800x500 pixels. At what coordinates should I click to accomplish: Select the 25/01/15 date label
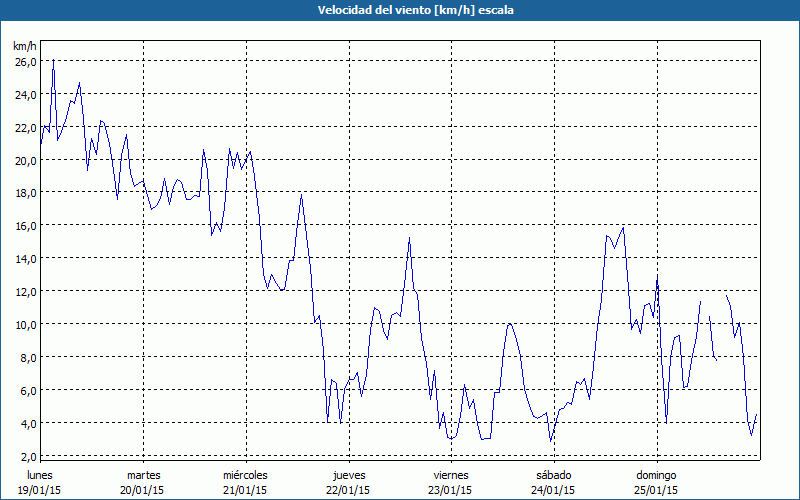655,490
